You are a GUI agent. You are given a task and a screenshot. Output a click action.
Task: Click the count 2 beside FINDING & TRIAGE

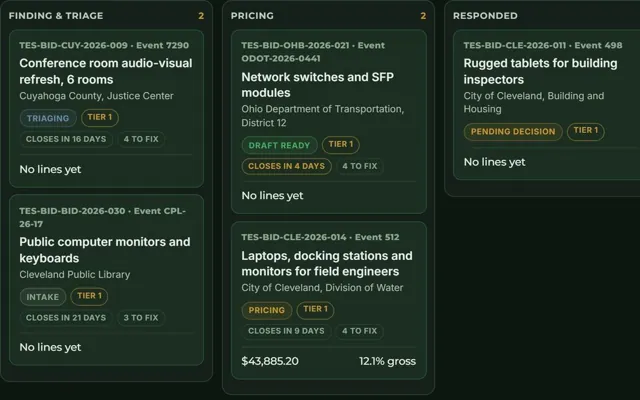(x=201, y=16)
